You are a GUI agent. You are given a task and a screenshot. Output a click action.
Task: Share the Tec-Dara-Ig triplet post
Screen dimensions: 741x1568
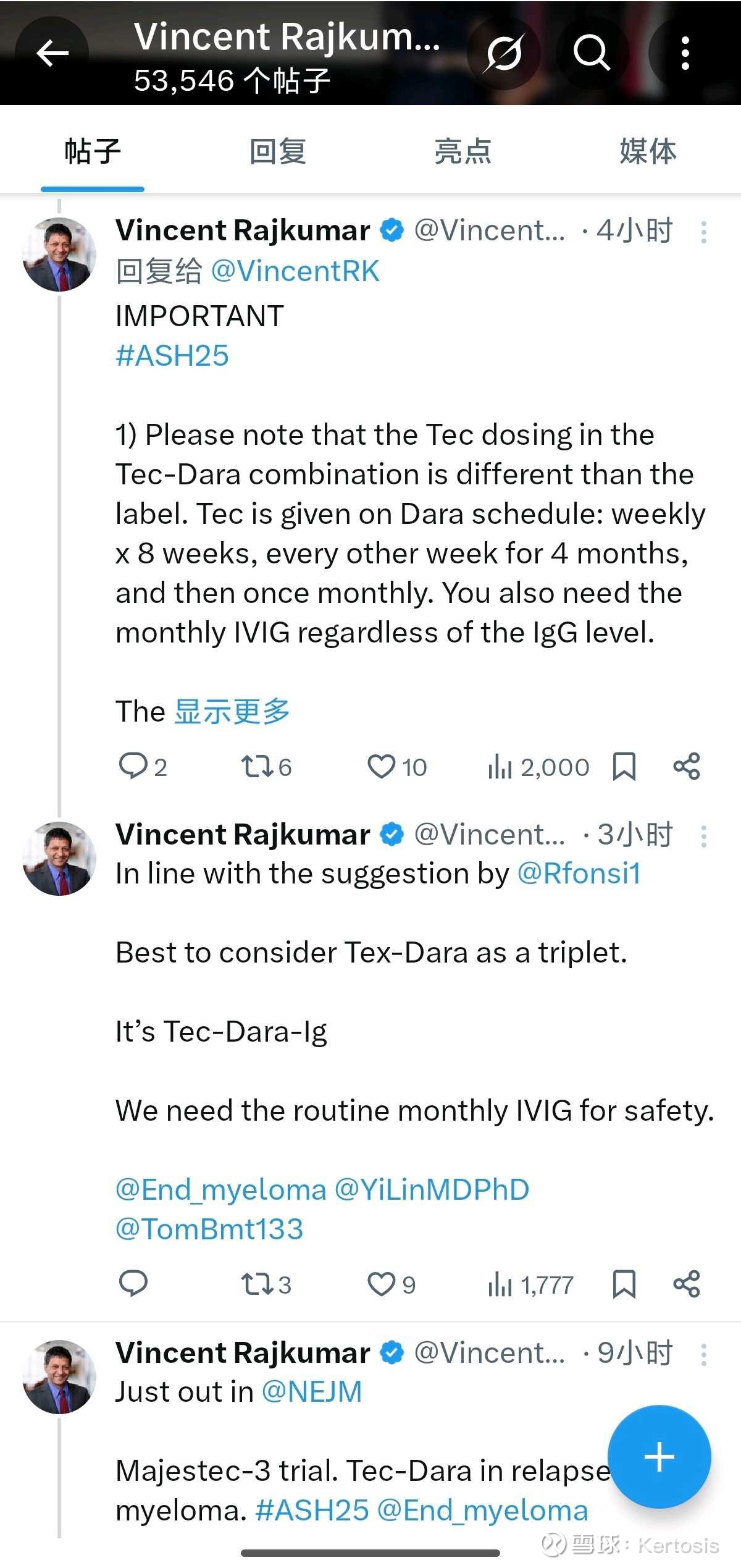tap(686, 1285)
